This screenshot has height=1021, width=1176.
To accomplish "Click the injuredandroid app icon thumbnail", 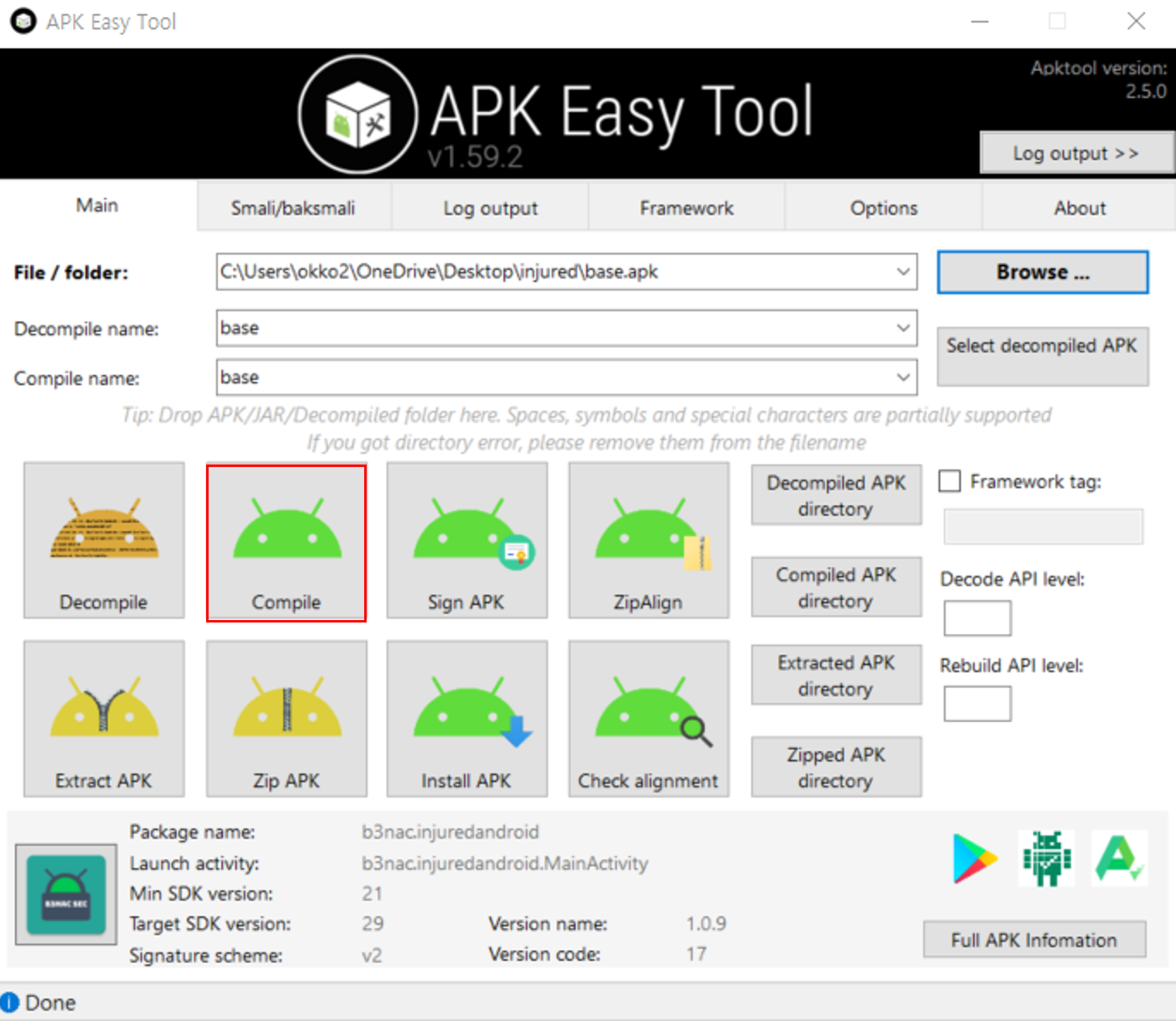I will pos(66,894).
